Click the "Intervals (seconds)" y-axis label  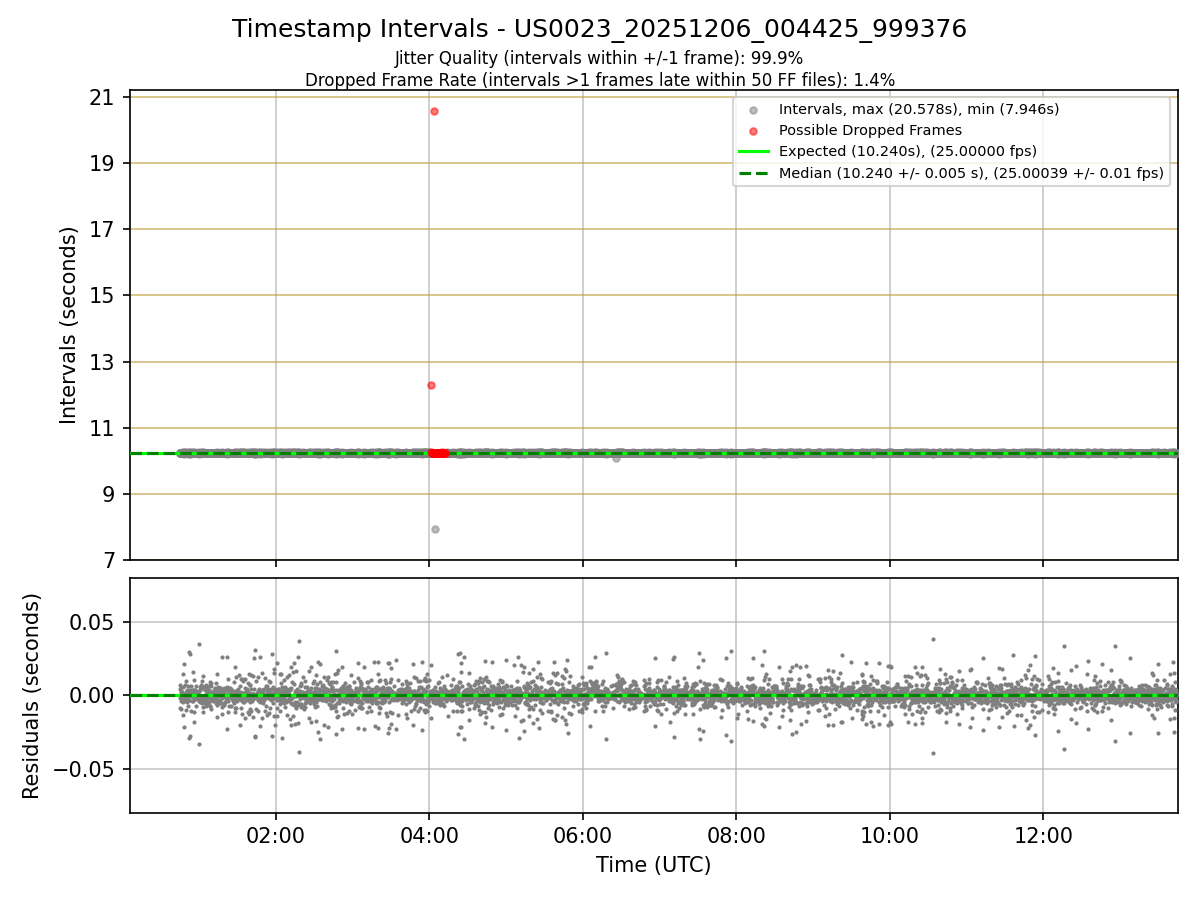tap(68, 325)
